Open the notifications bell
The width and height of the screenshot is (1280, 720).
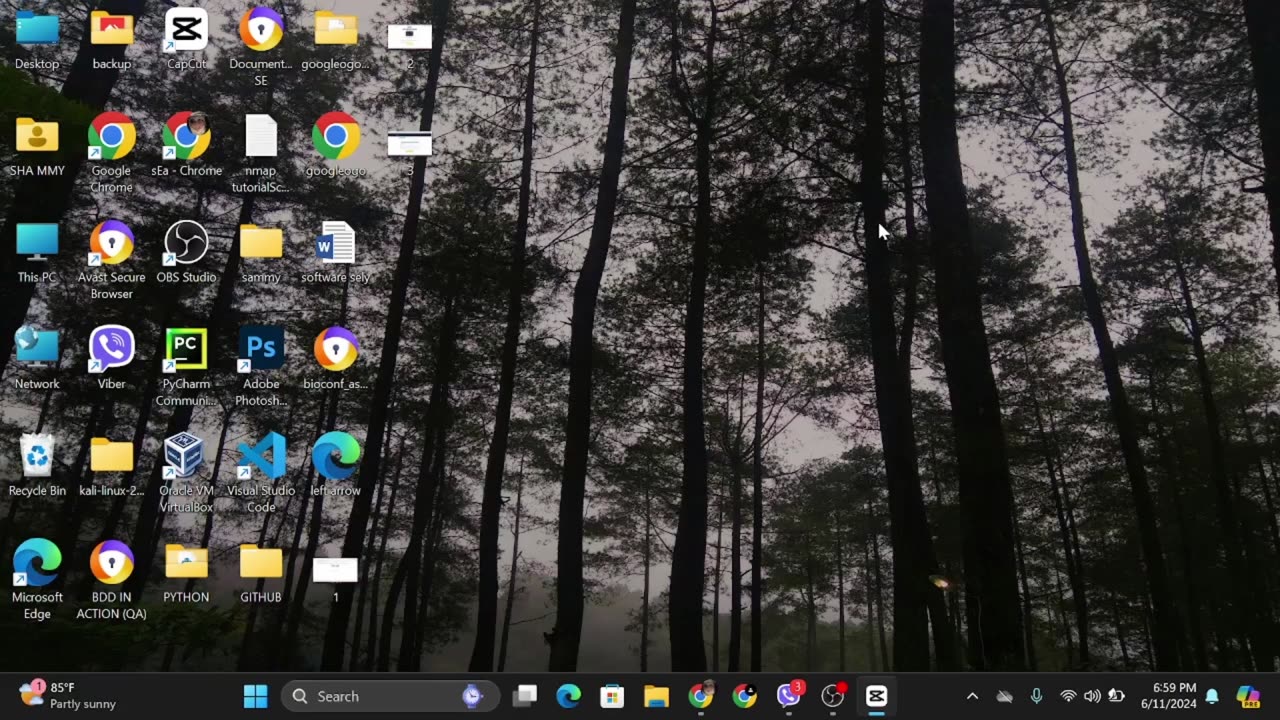1212,696
